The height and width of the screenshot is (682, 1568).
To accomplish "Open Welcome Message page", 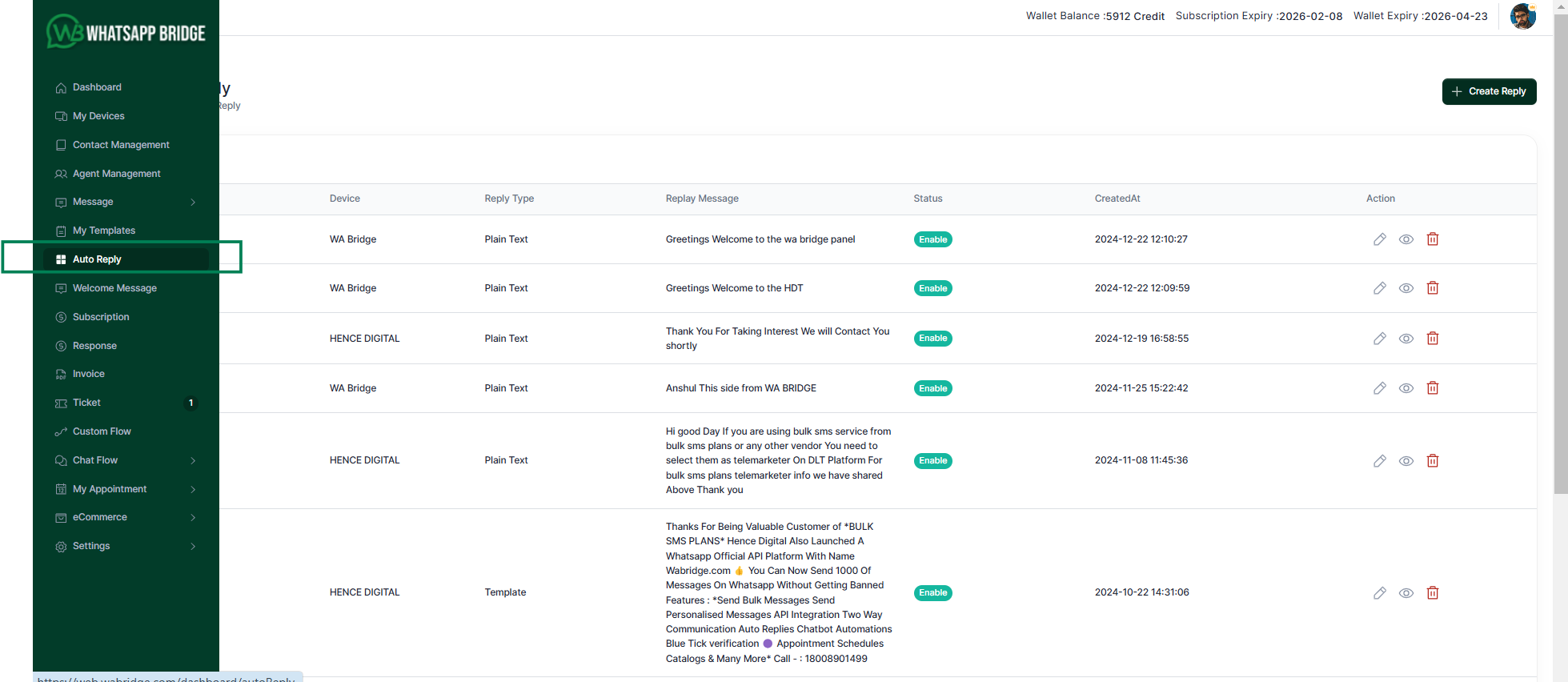I will (114, 288).
